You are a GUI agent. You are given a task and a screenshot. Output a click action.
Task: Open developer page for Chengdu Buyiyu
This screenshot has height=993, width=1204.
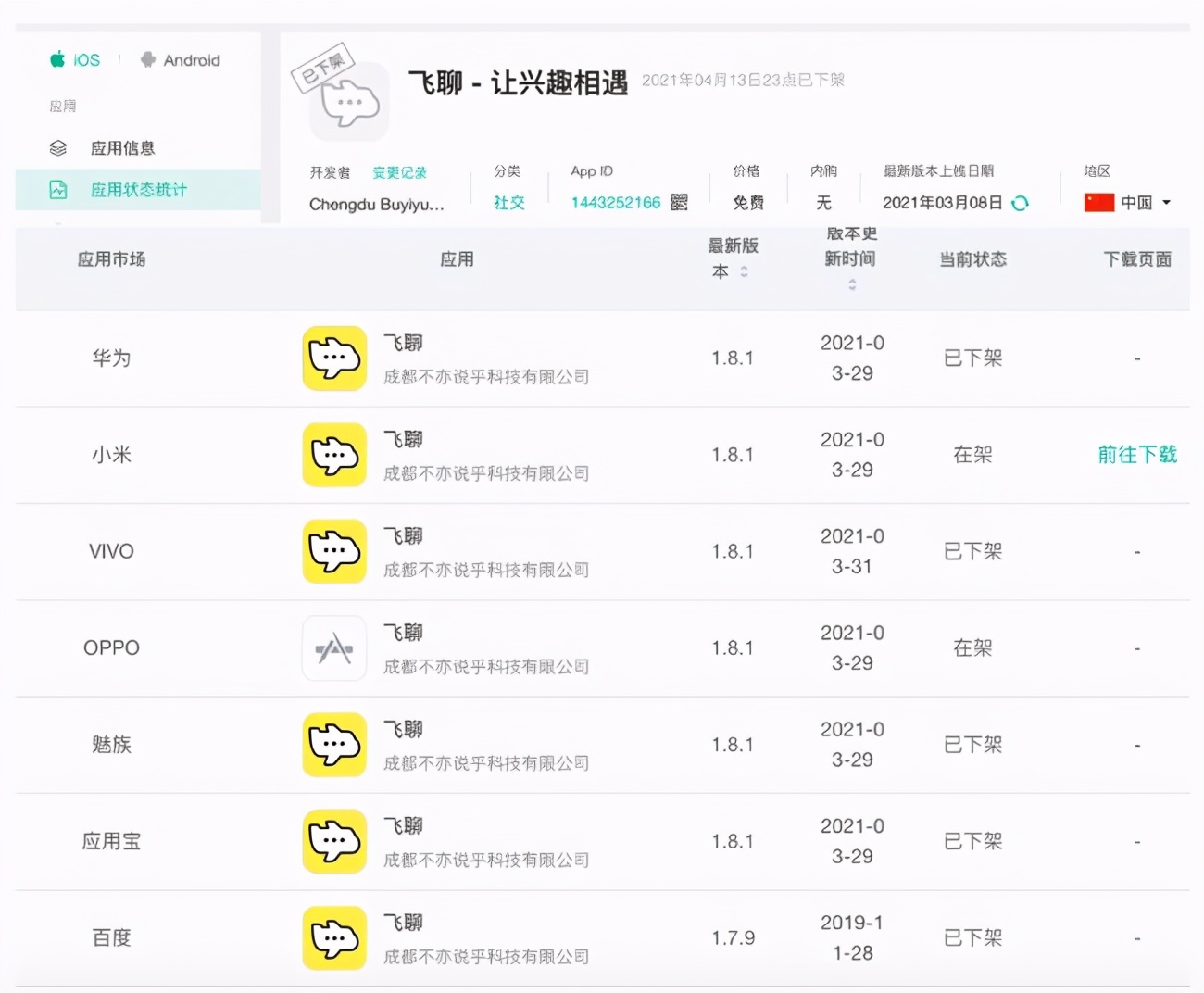(376, 204)
